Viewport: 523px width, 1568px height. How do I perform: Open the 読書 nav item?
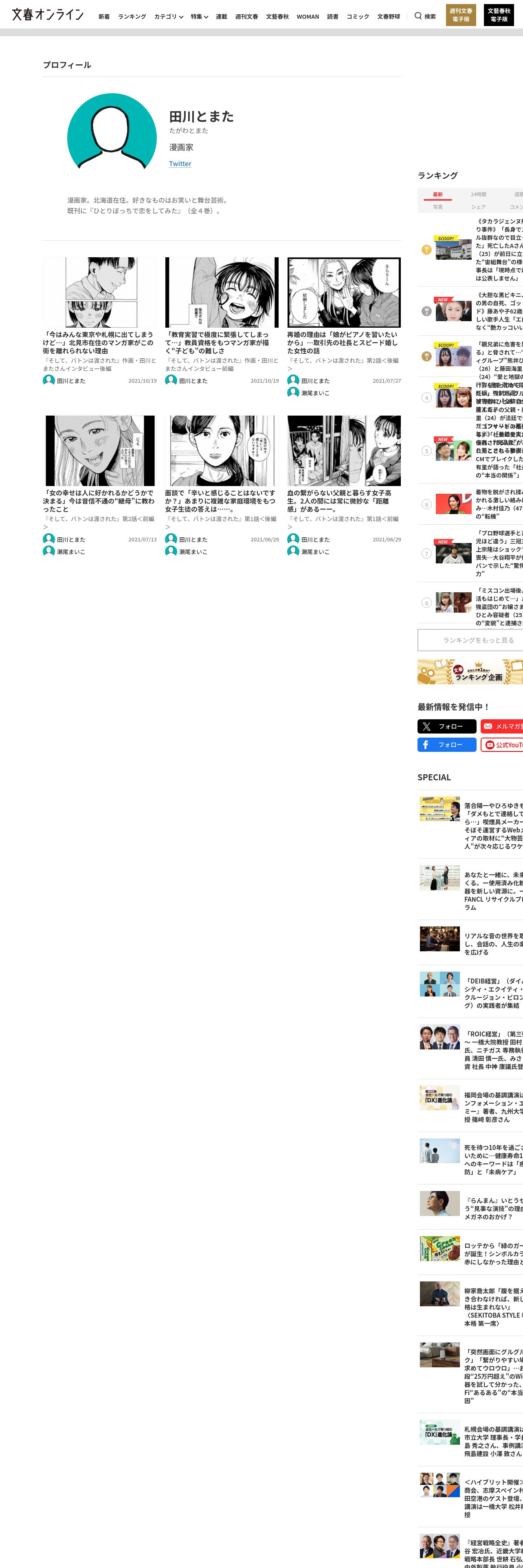click(332, 16)
